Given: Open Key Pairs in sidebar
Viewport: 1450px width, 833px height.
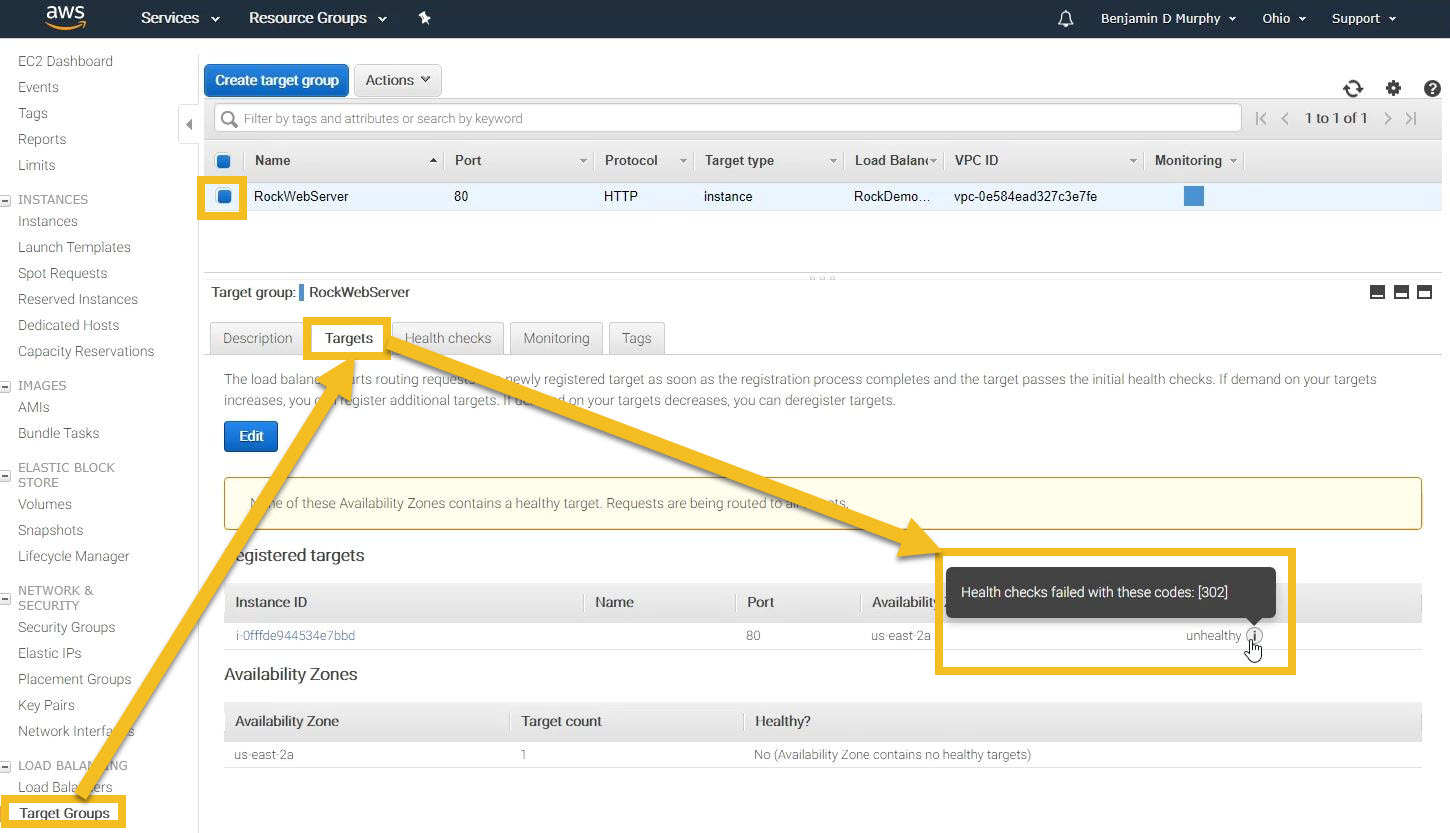Looking at the screenshot, I should point(46,705).
